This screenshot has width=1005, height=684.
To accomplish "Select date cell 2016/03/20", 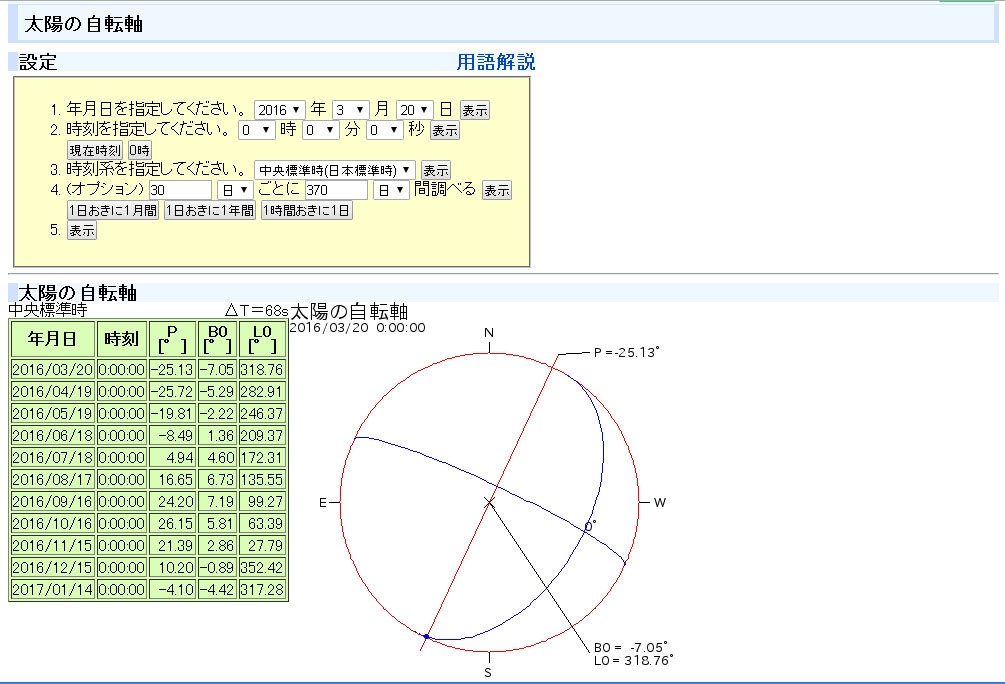I will click(x=53, y=369).
